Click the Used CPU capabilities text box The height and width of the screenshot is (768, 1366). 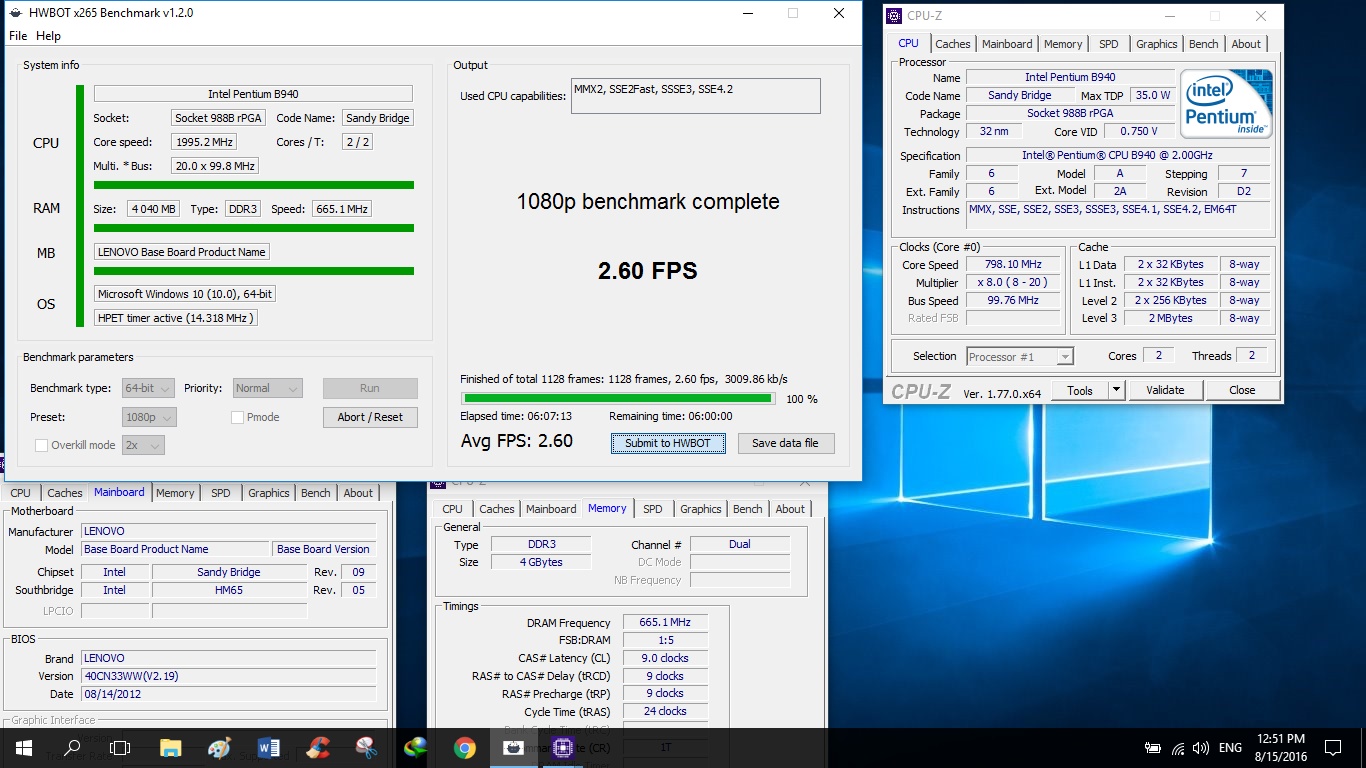[x=696, y=96]
